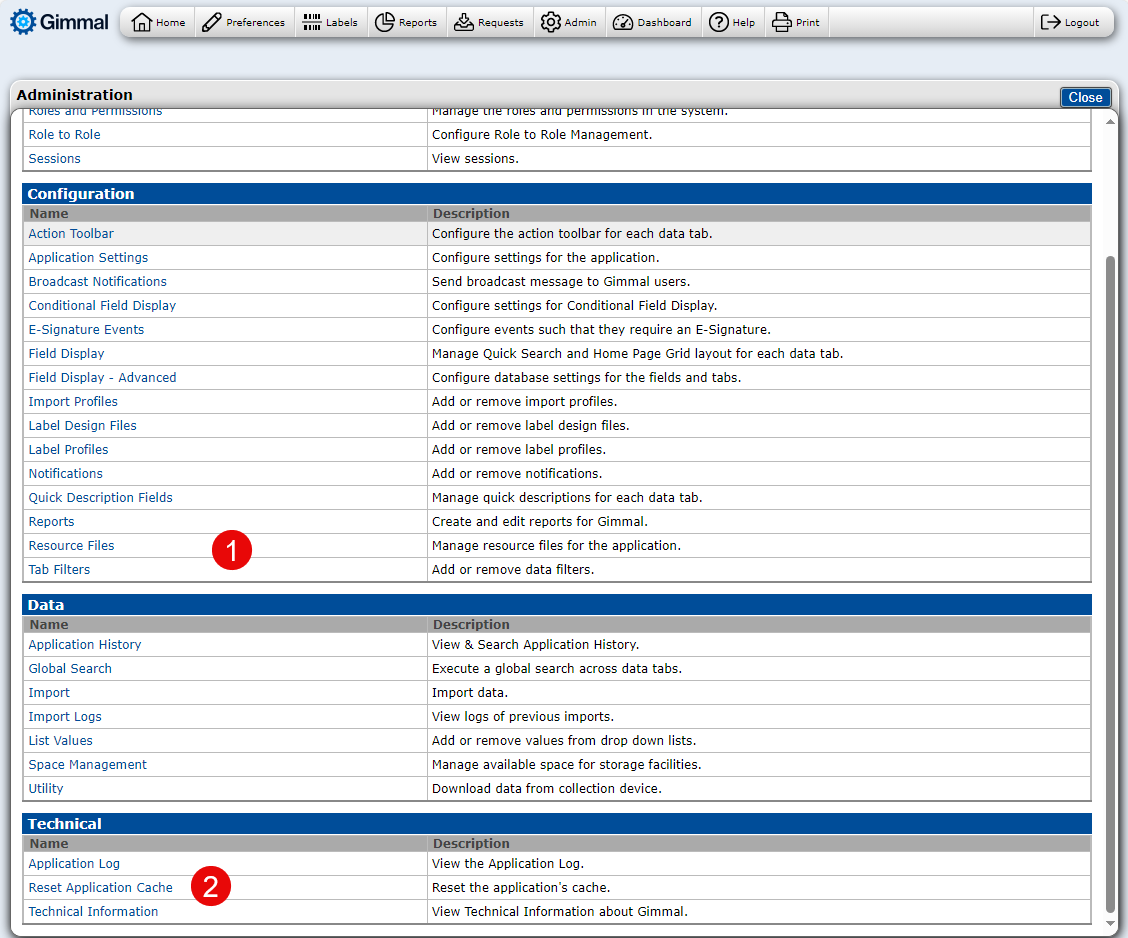Click the Print printer icon

coord(782,22)
